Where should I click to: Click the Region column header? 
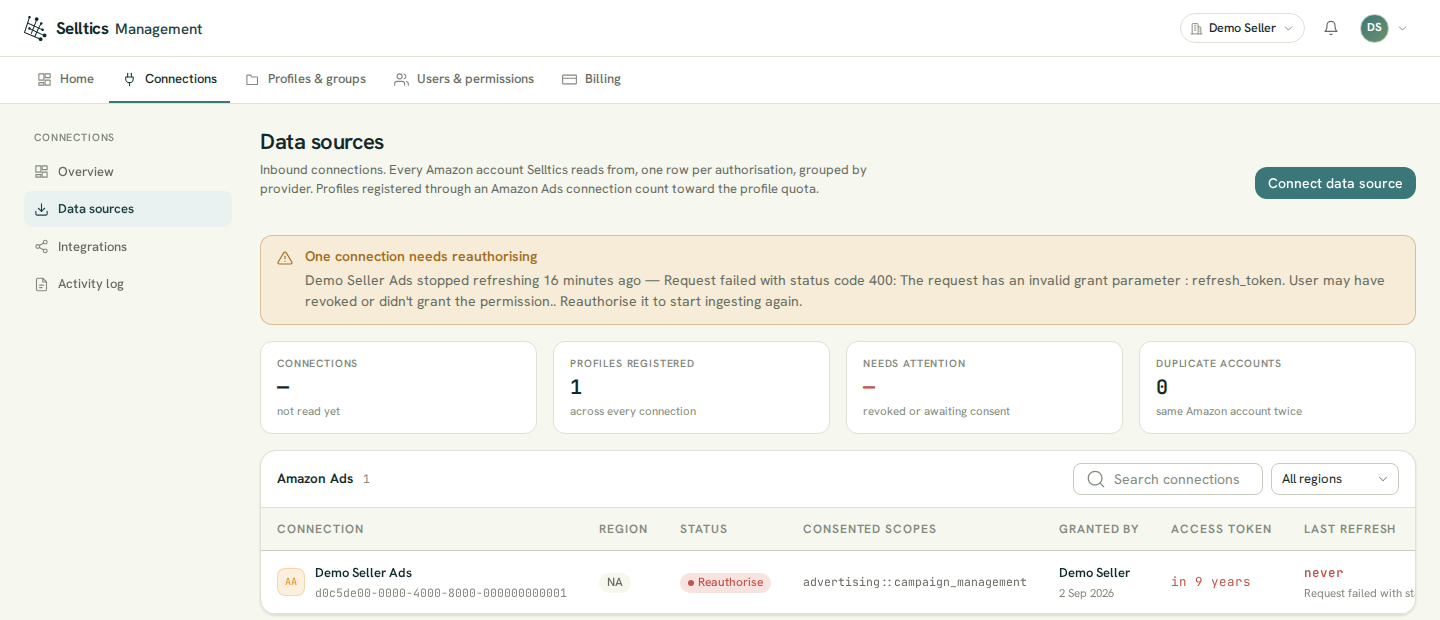623,529
